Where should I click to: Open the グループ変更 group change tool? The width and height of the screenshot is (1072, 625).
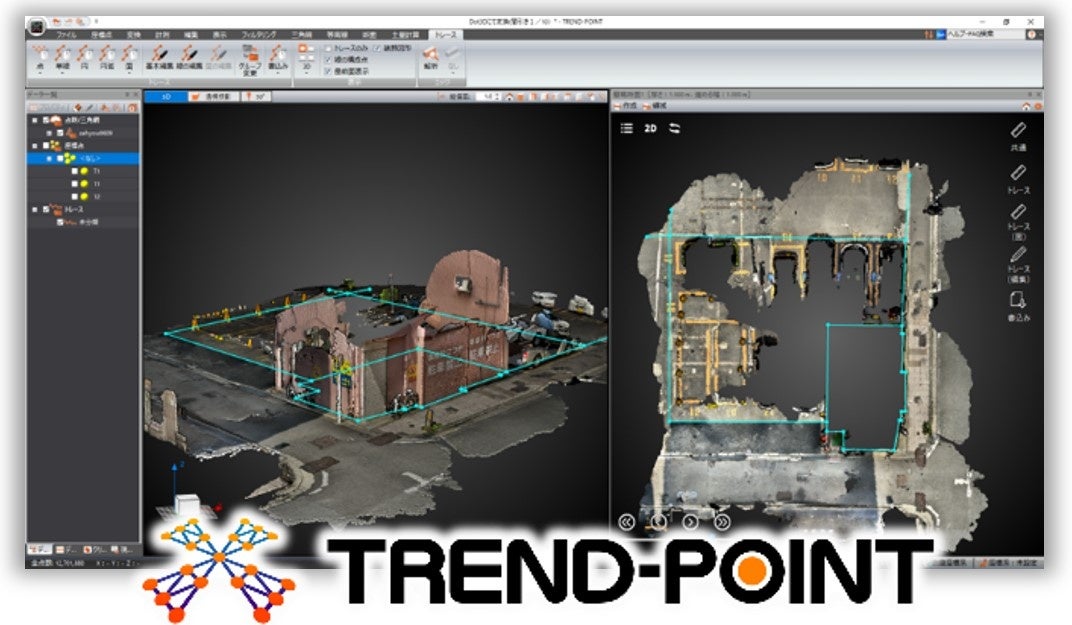click(250, 60)
